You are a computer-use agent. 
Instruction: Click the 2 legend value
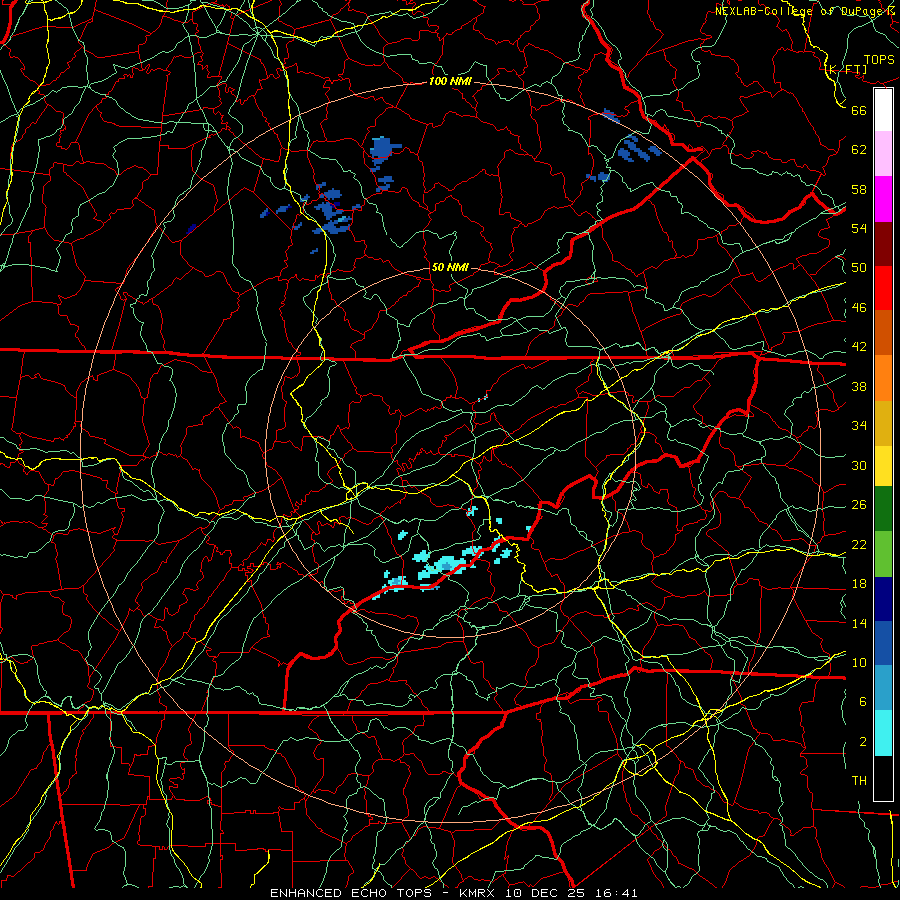coord(863,742)
